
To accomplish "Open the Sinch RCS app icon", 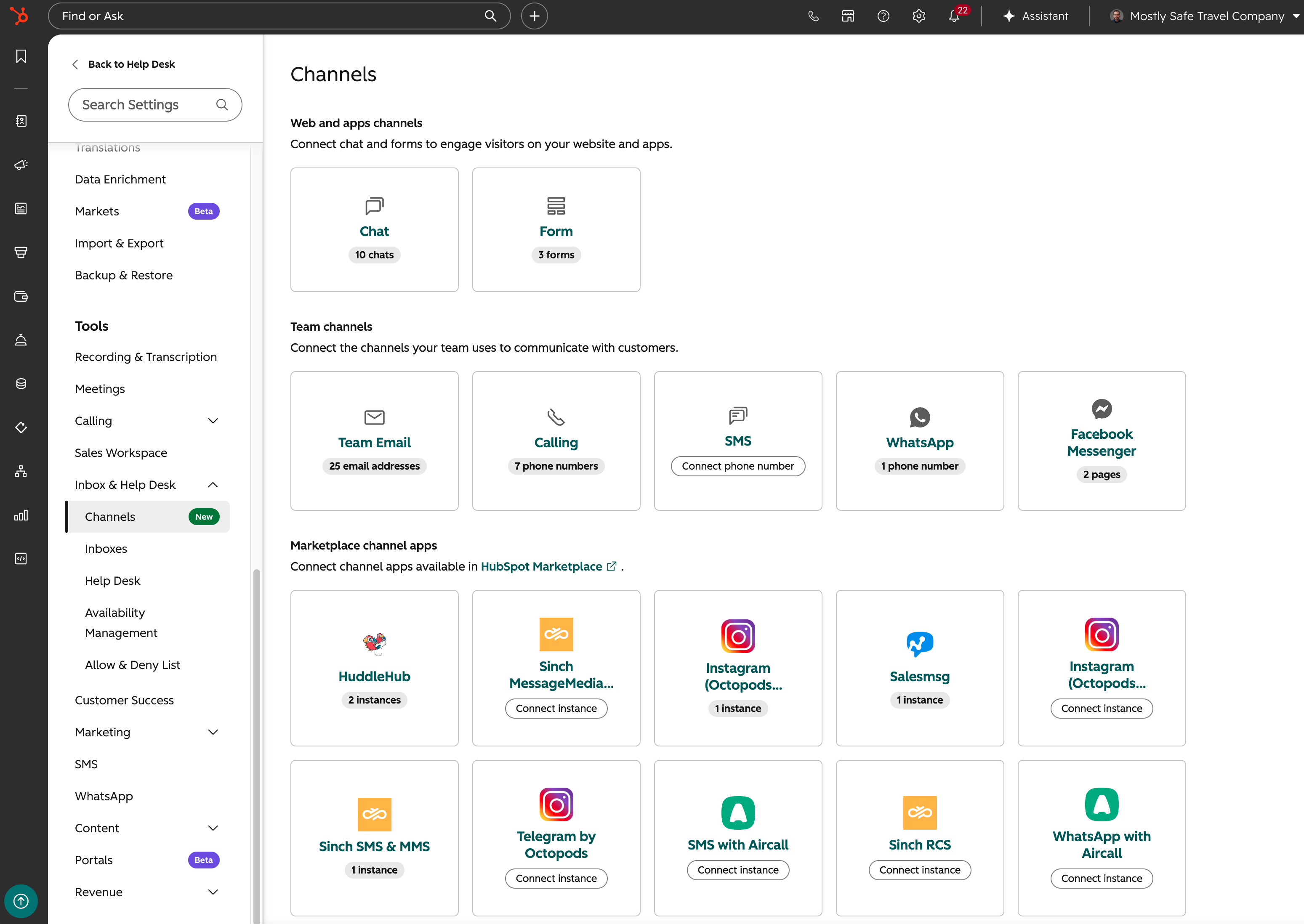I will click(x=920, y=812).
